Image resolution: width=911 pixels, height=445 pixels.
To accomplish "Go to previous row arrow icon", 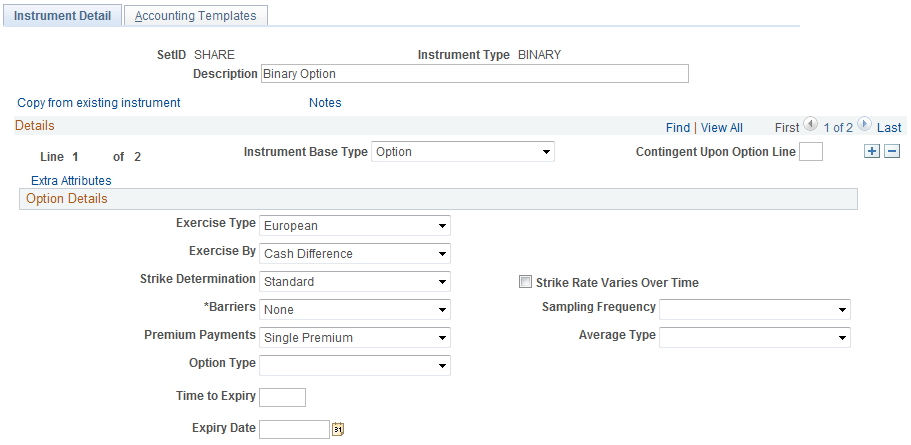I will 811,126.
